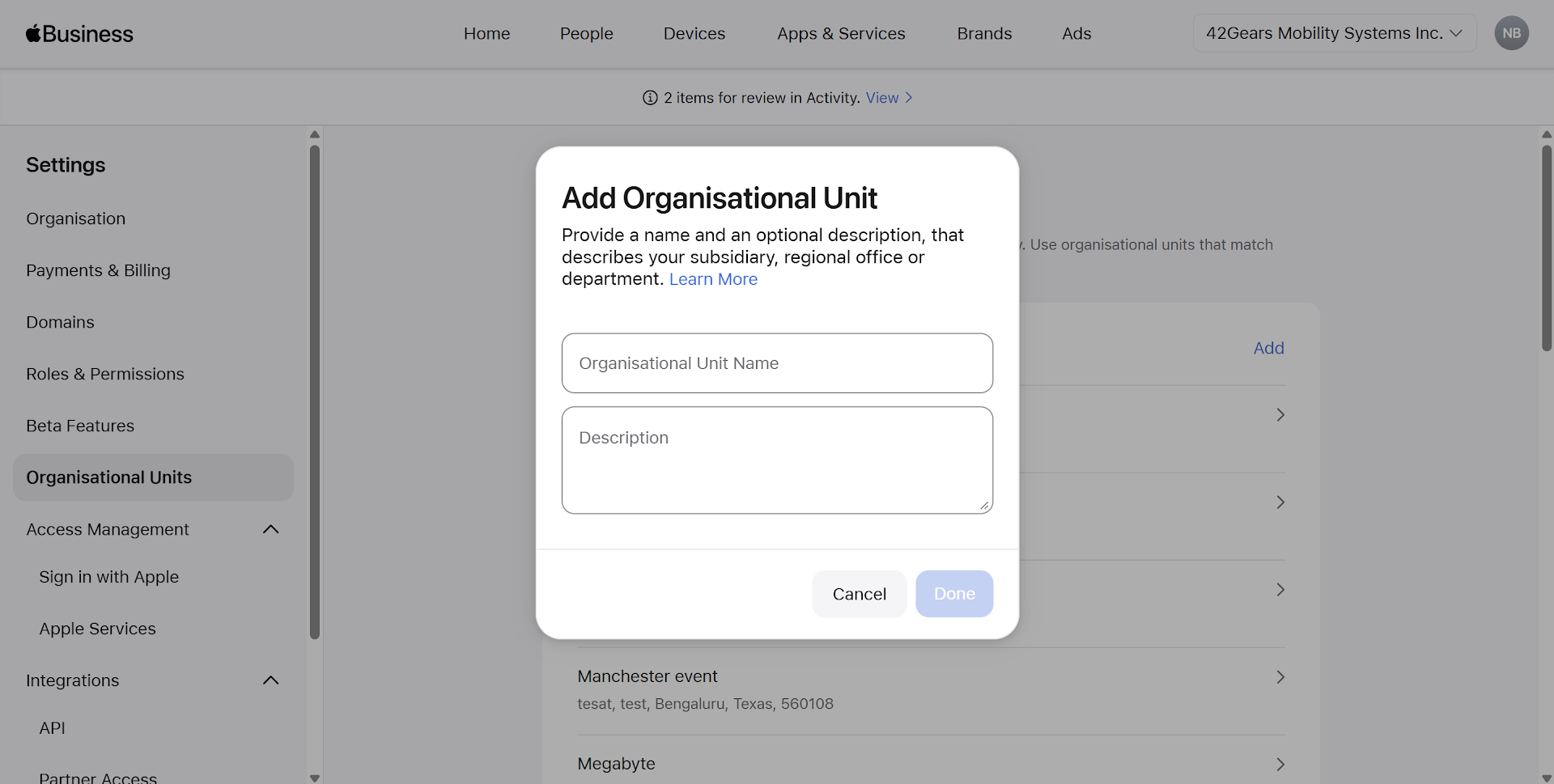Click the Learn More link
1554x784 pixels.
point(713,279)
